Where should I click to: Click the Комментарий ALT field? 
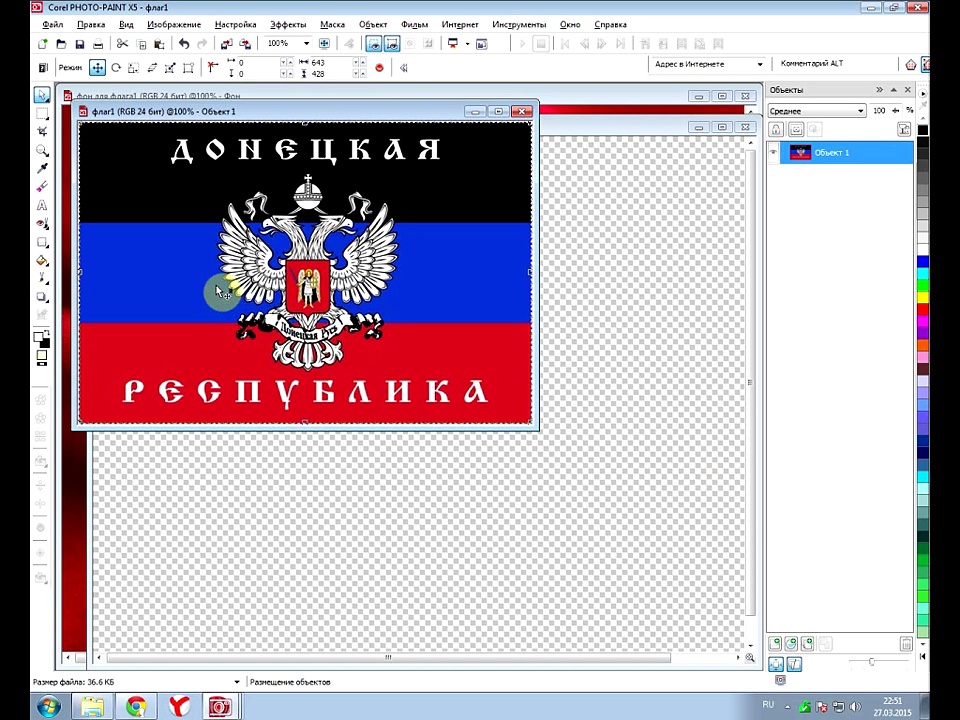coord(836,64)
